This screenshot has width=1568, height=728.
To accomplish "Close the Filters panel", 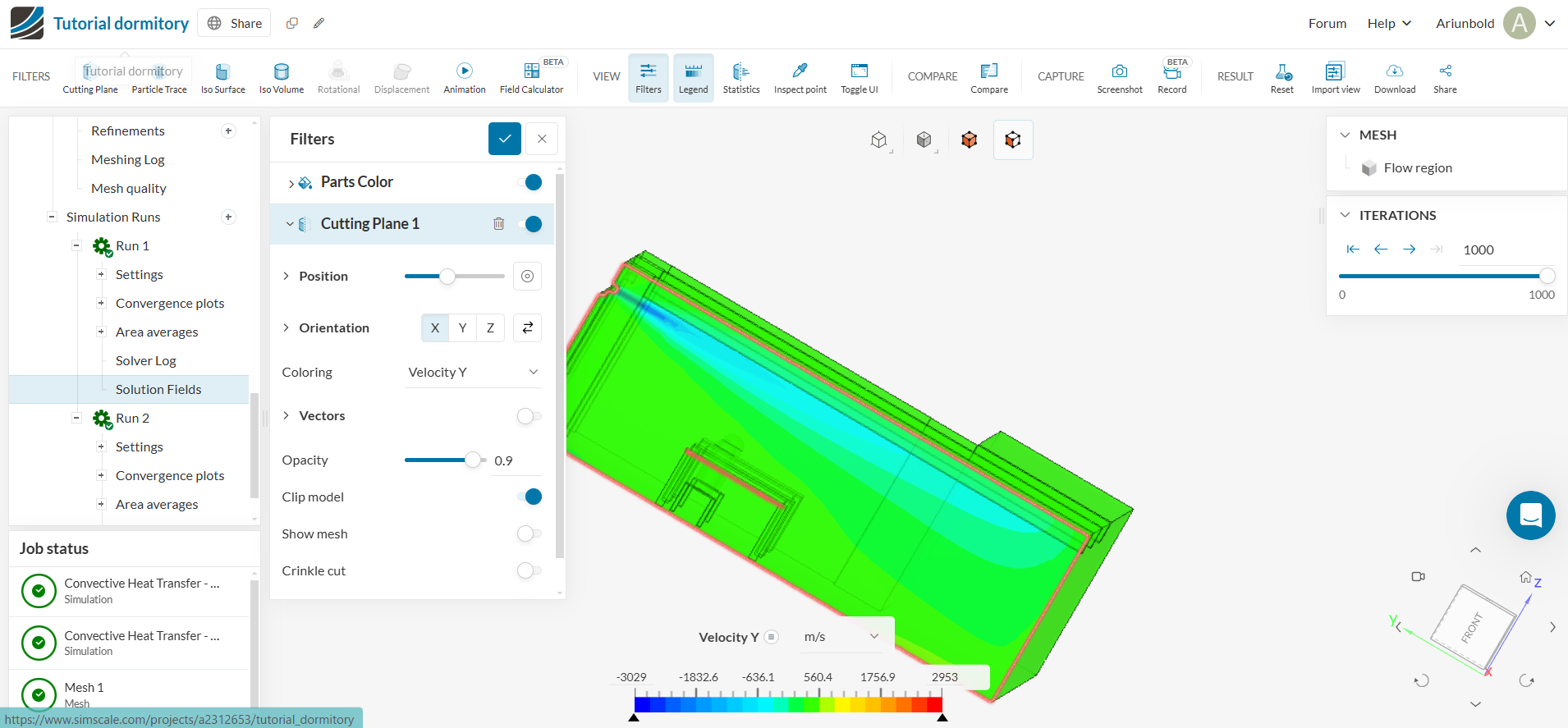I will click(542, 139).
